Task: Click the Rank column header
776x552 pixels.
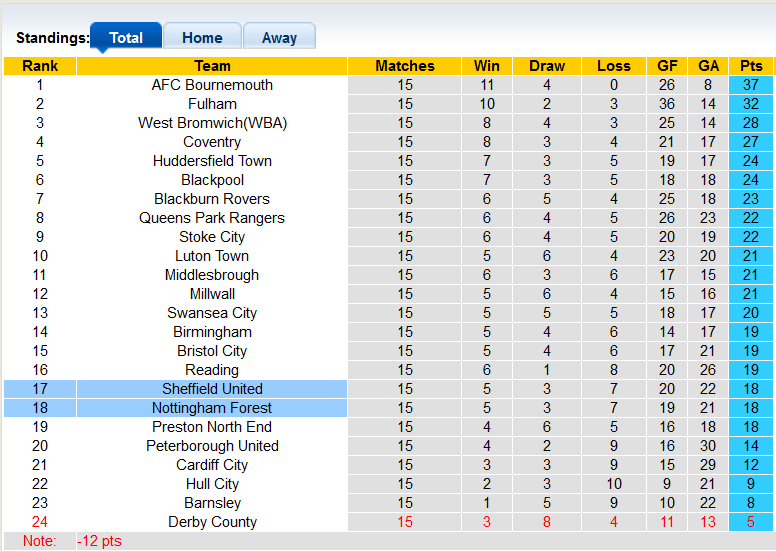Action: [40, 66]
